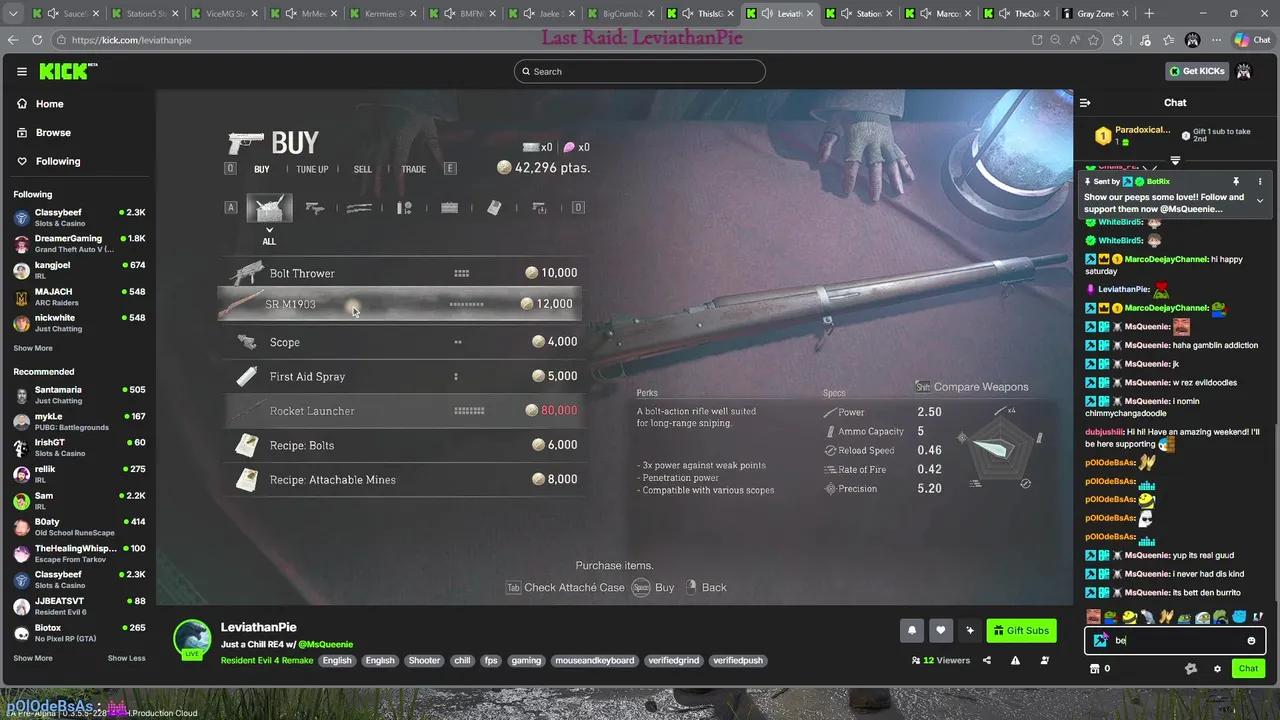Click the Shooter tag
1280x720 pixels.
point(424,660)
